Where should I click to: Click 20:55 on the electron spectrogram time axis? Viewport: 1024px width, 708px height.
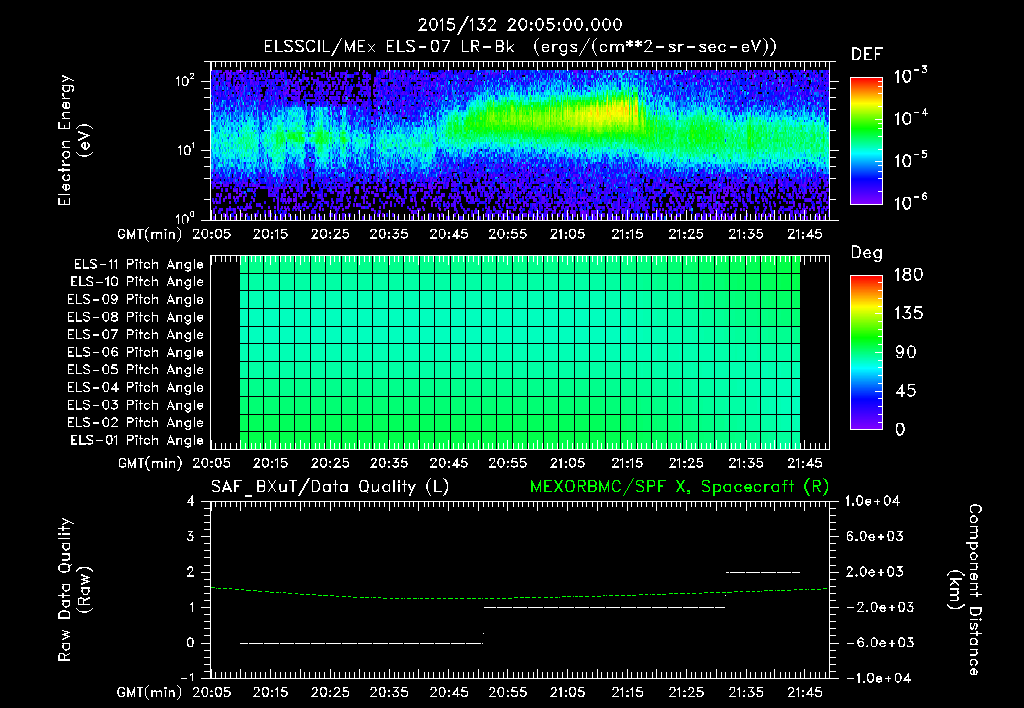507,234
